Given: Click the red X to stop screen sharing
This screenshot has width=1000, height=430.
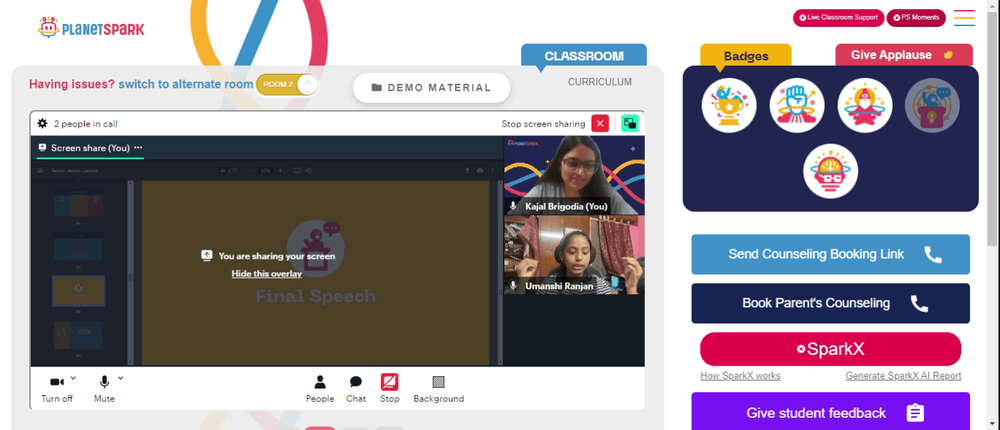Looking at the screenshot, I should pyautogui.click(x=600, y=123).
